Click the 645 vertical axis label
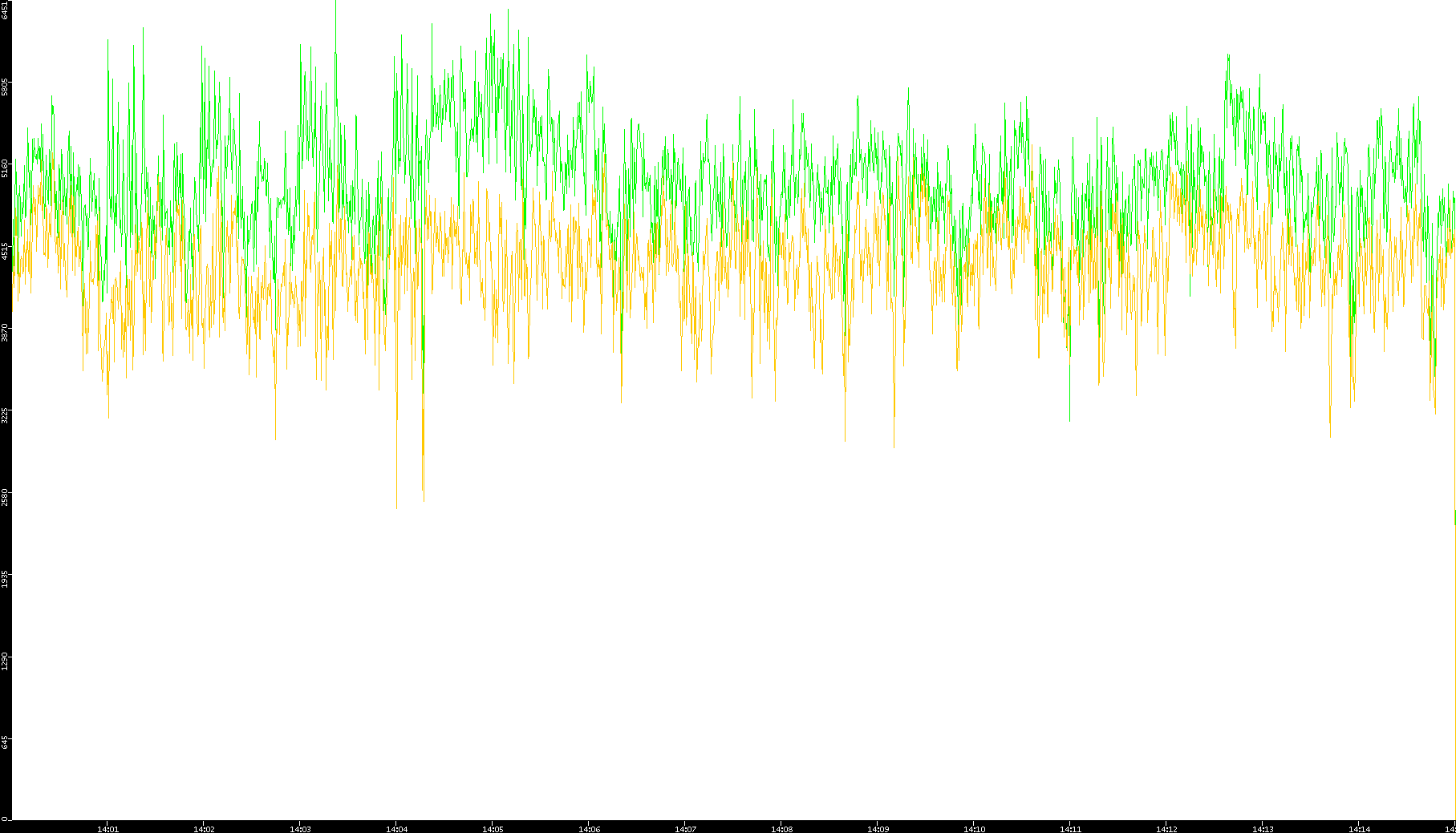Image resolution: width=1456 pixels, height=833 pixels. (x=6, y=742)
